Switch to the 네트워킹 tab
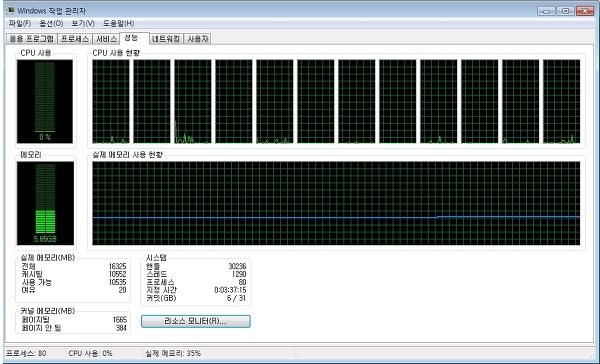This screenshot has height=364, width=600. click(x=166, y=39)
